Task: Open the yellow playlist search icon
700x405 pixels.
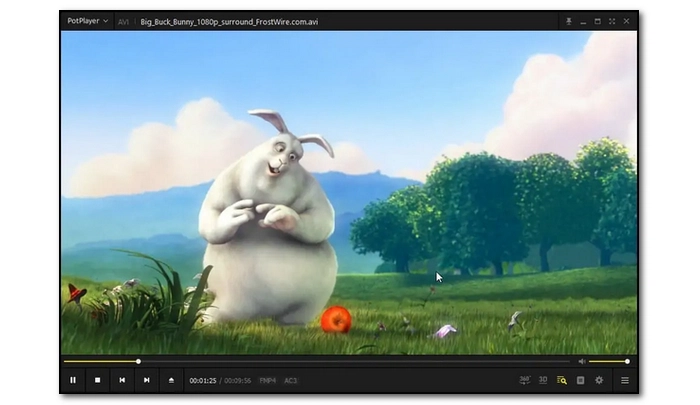Action: 562,380
